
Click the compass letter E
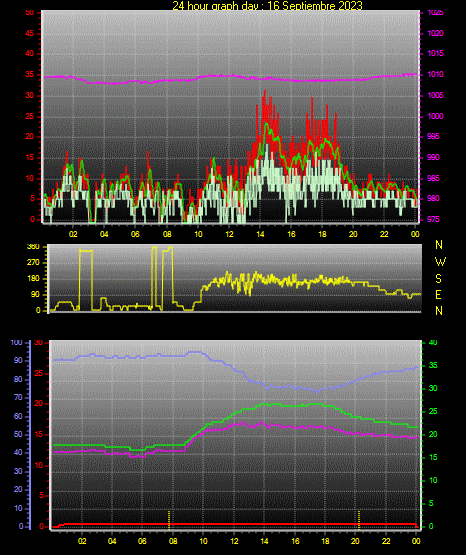tap(438, 294)
